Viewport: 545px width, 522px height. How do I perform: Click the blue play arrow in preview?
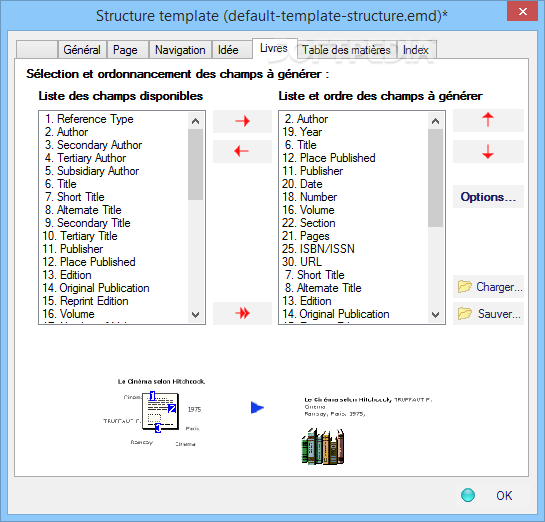257,407
